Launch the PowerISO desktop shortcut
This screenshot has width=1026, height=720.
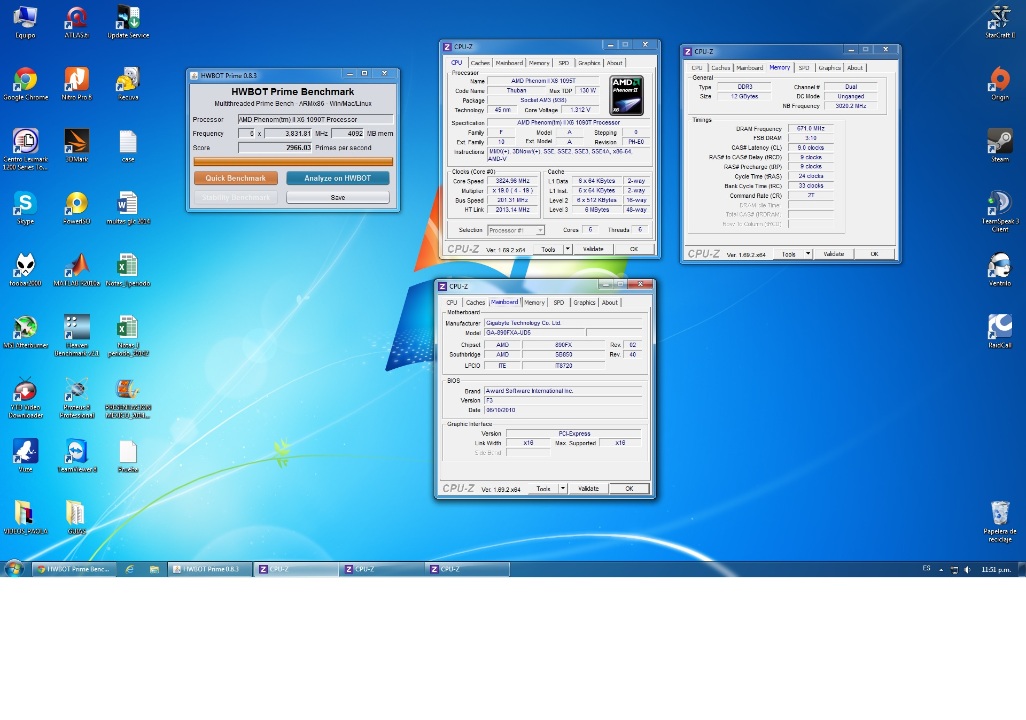point(77,207)
